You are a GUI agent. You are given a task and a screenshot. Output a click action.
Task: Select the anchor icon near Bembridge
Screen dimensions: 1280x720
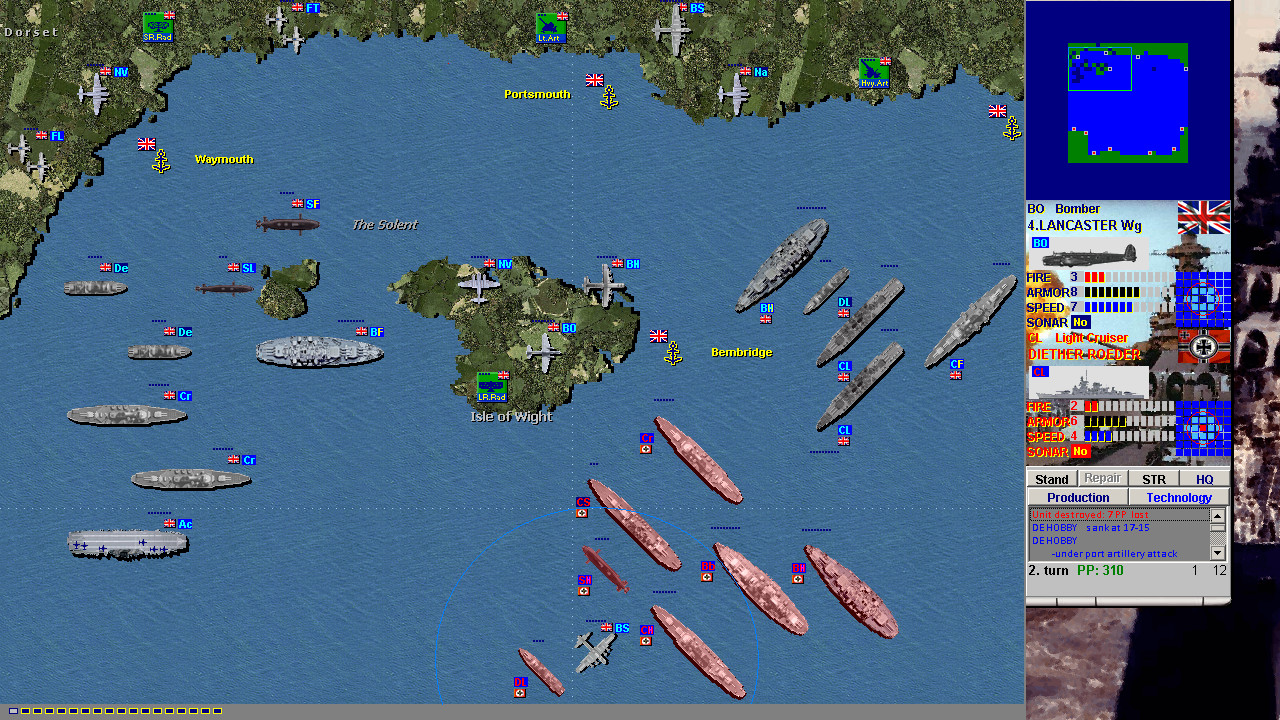672,352
